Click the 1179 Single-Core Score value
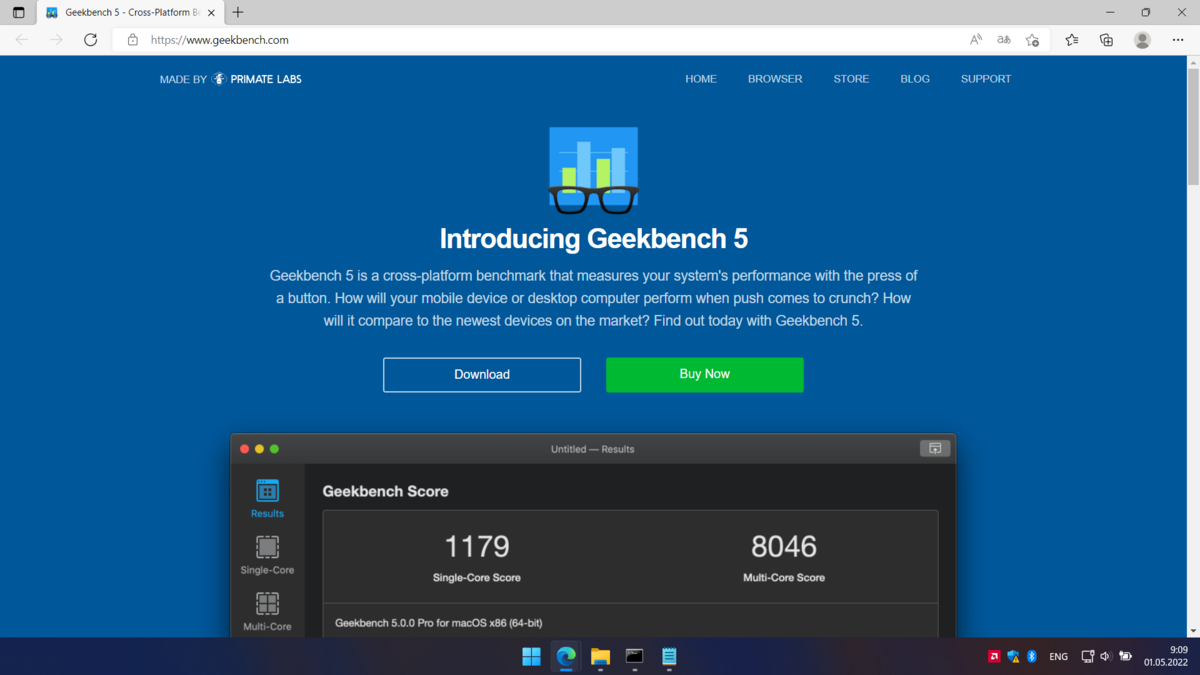The width and height of the screenshot is (1200, 675). (x=477, y=546)
